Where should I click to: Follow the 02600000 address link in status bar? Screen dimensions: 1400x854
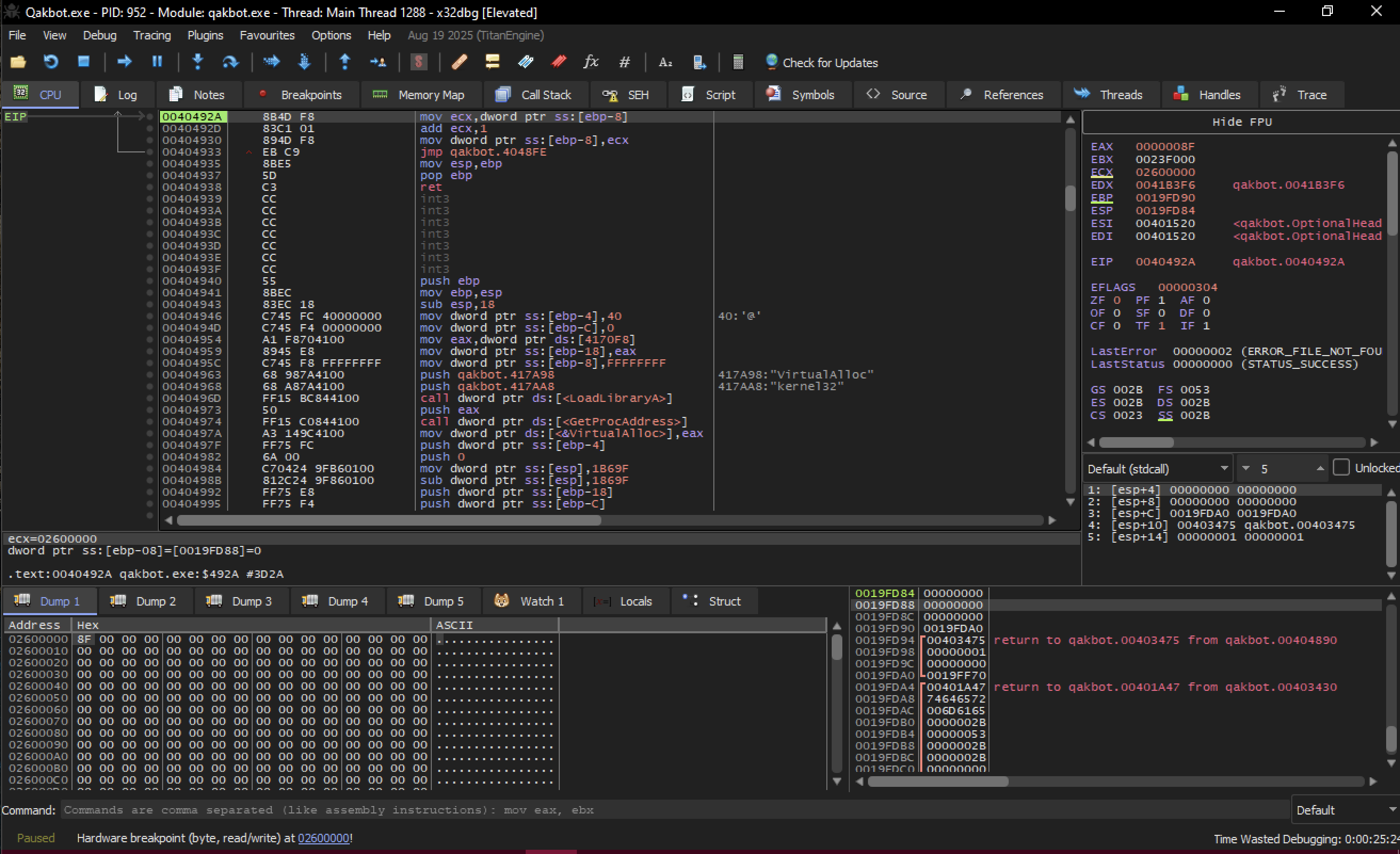323,838
